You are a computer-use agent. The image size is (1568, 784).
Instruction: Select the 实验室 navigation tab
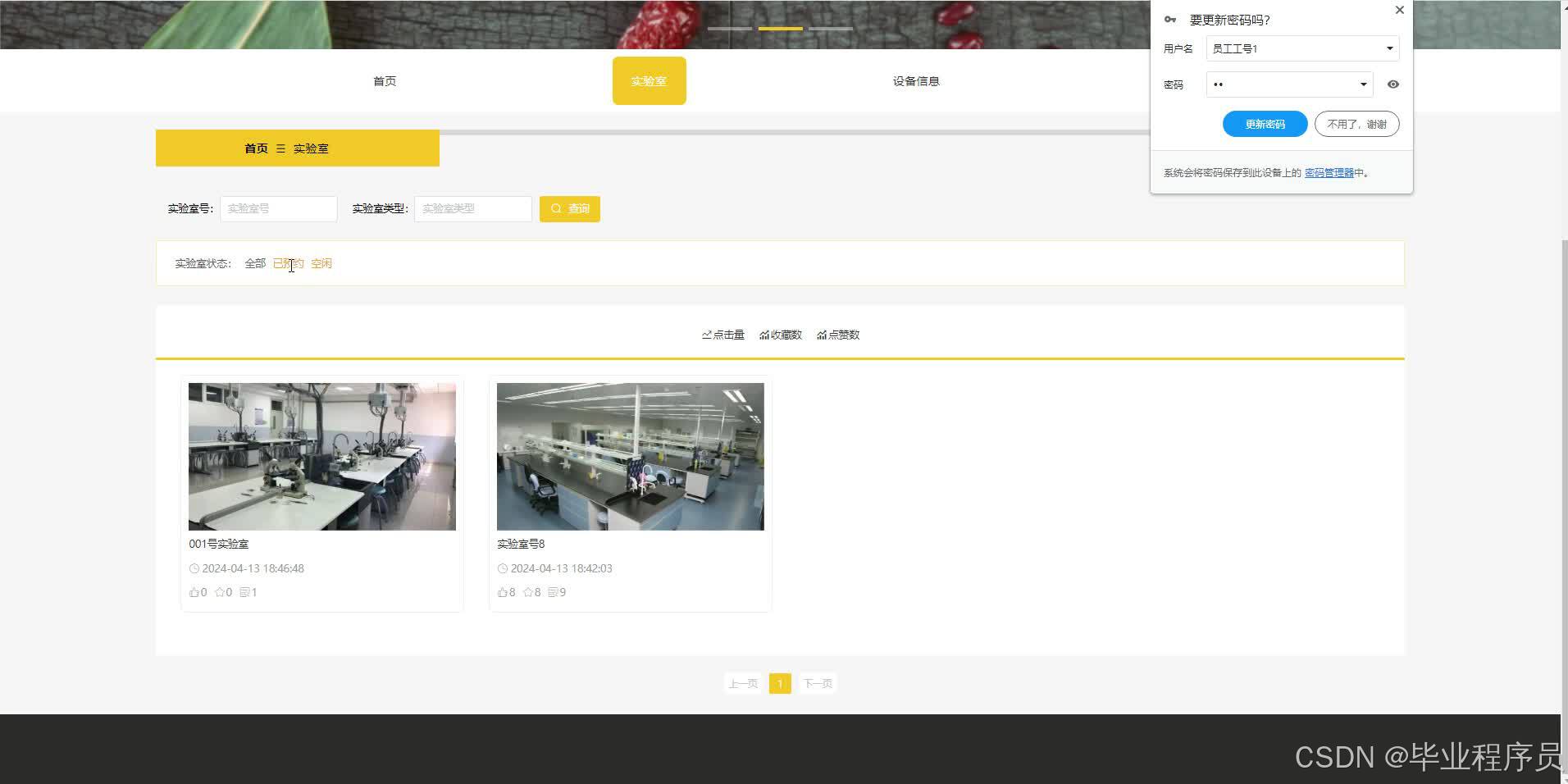(649, 81)
